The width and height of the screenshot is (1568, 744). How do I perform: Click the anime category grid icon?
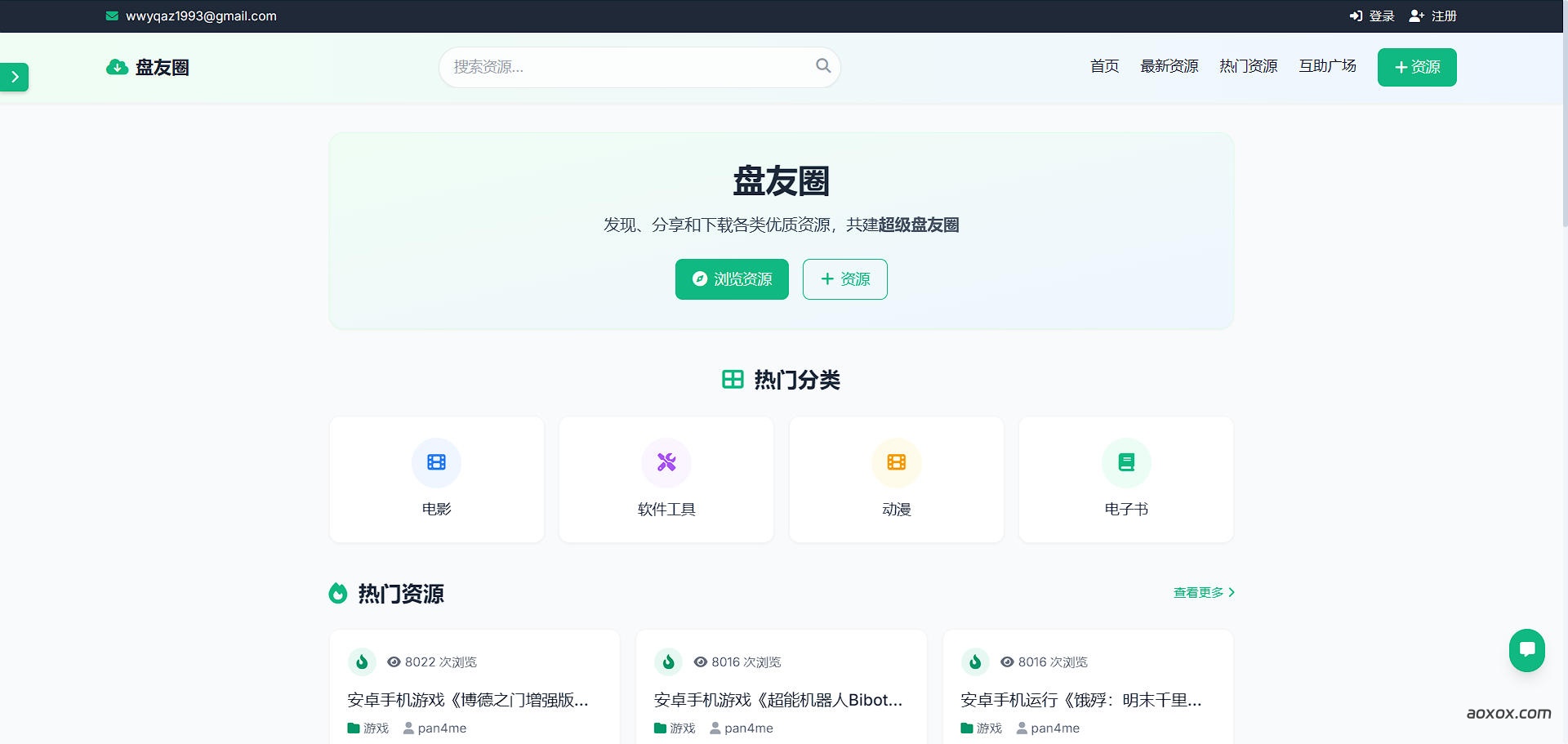tap(896, 462)
